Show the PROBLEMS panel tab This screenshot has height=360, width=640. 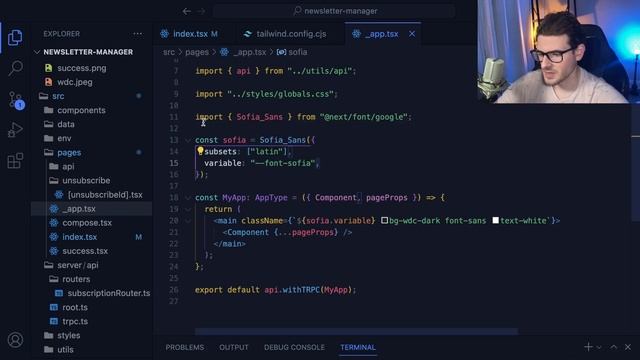tap(185, 347)
